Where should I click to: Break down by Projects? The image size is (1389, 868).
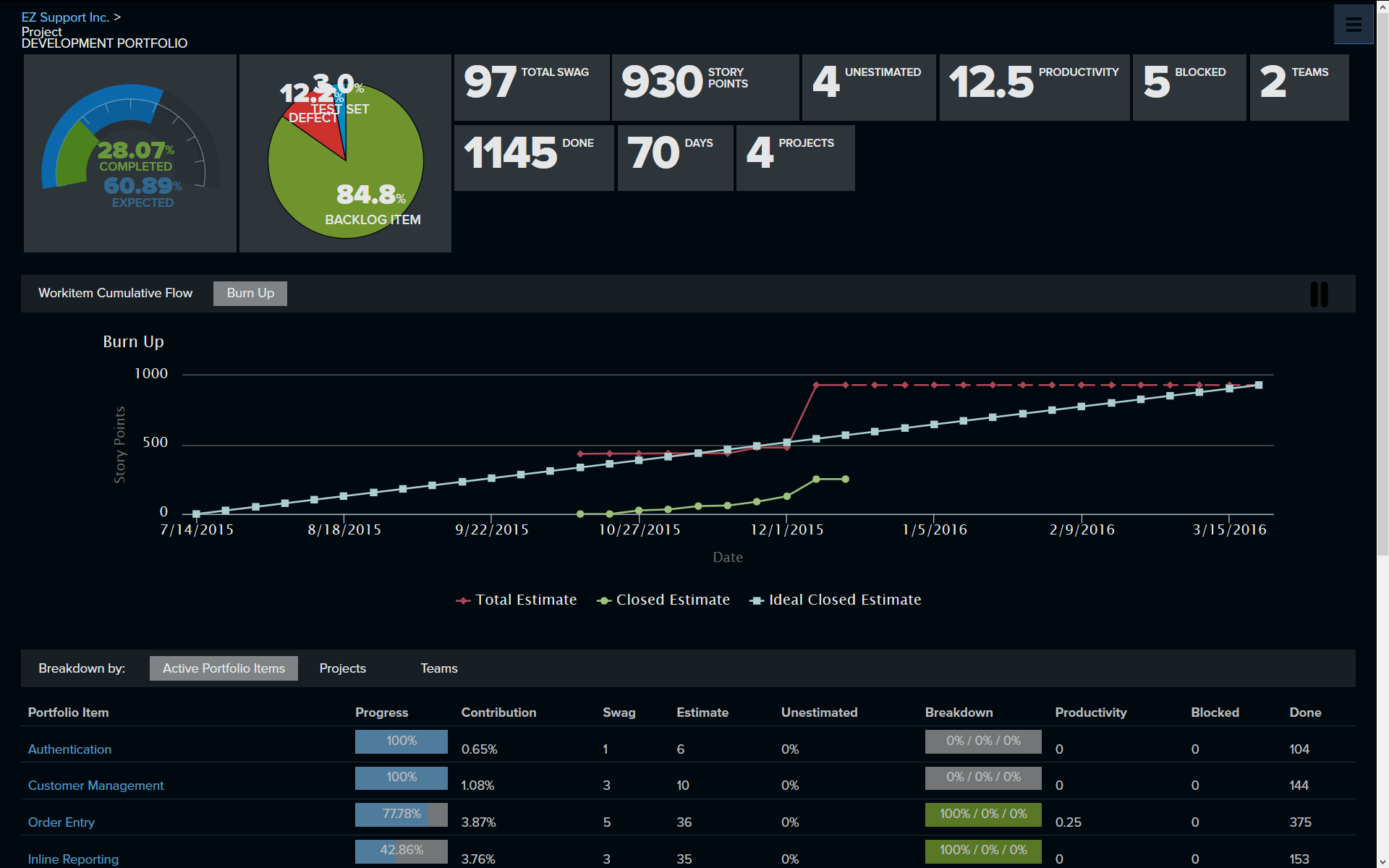(x=342, y=668)
